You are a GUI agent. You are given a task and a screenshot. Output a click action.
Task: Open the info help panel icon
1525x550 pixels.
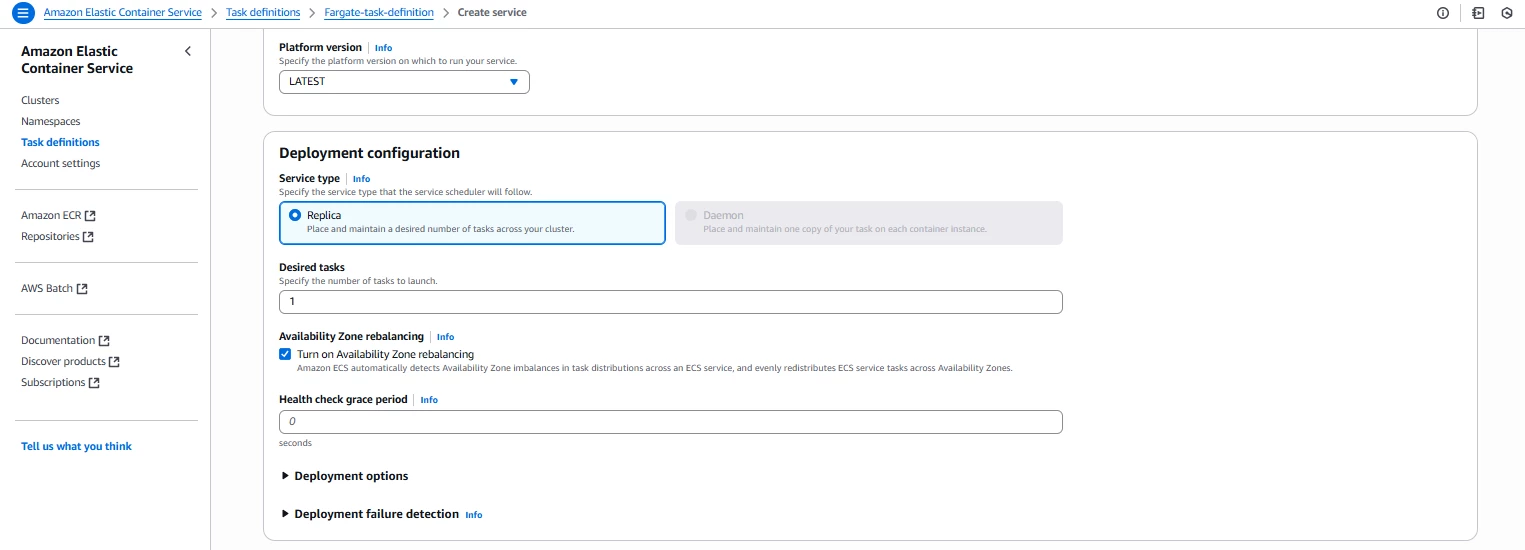pyautogui.click(x=1443, y=13)
